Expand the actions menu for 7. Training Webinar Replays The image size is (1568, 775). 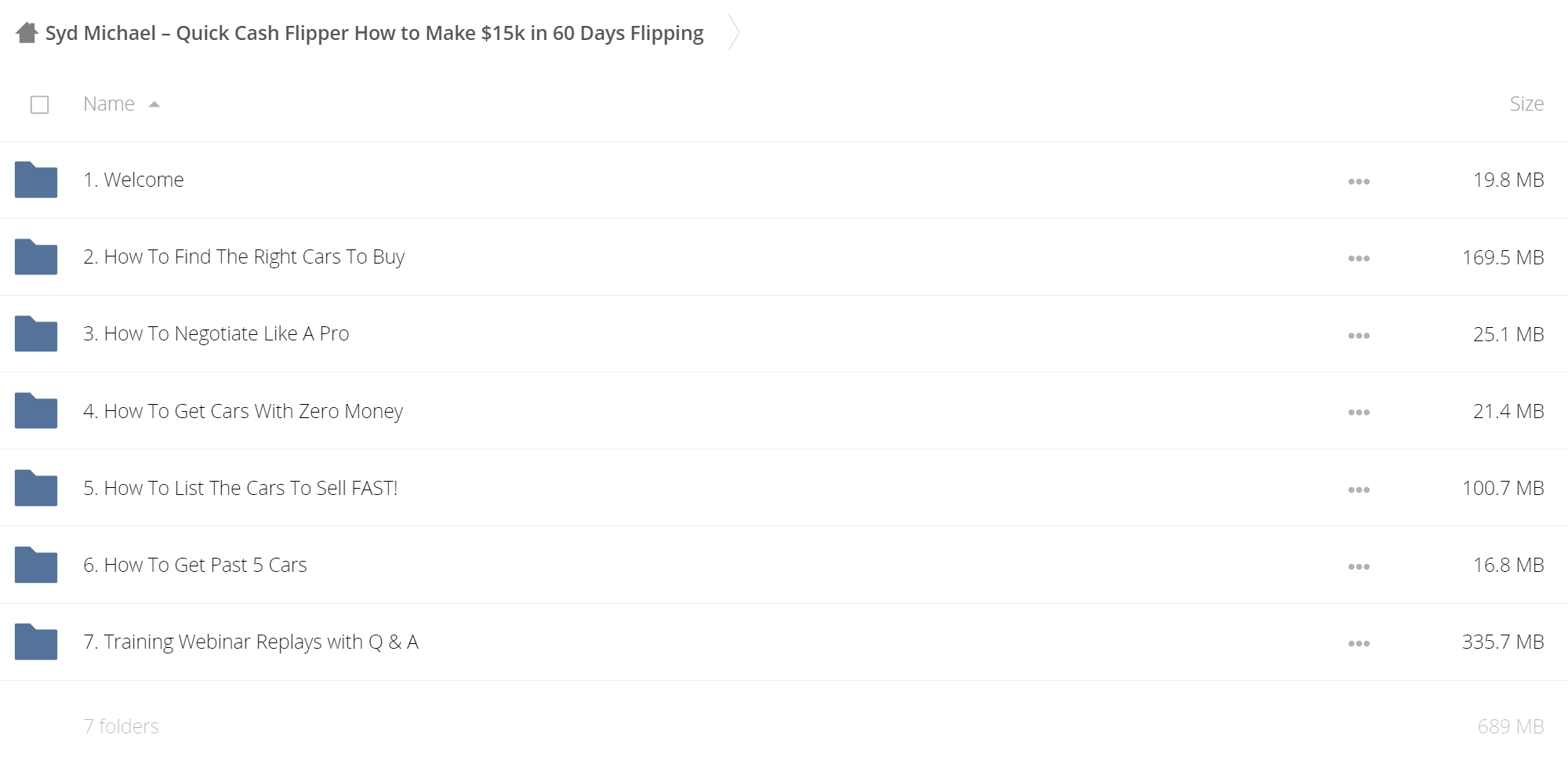pos(1359,643)
